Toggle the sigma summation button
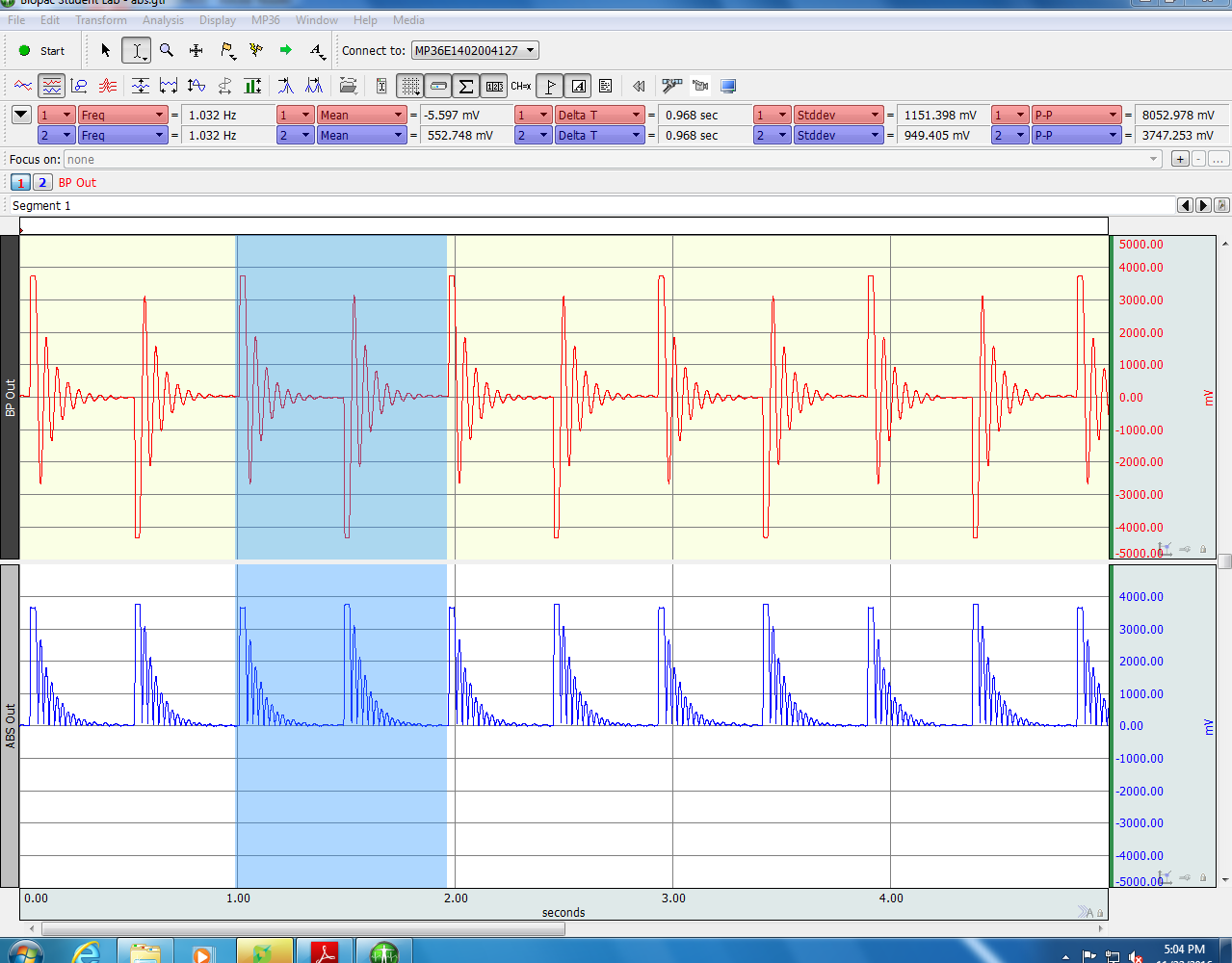The height and width of the screenshot is (963, 1232). [x=466, y=86]
